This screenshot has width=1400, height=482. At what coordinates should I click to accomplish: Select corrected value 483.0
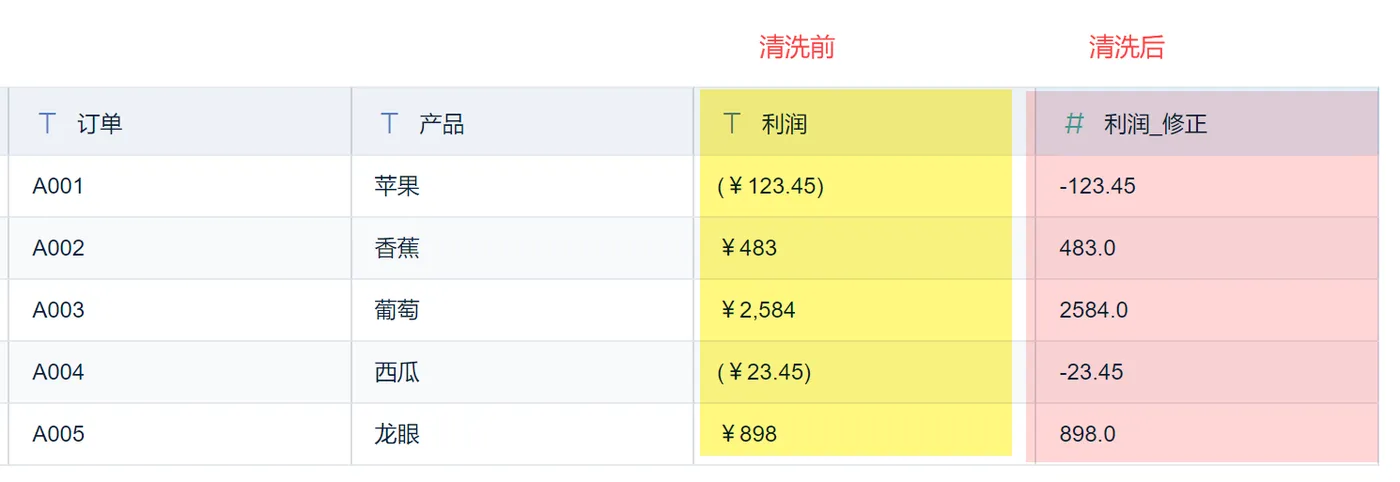point(1087,248)
